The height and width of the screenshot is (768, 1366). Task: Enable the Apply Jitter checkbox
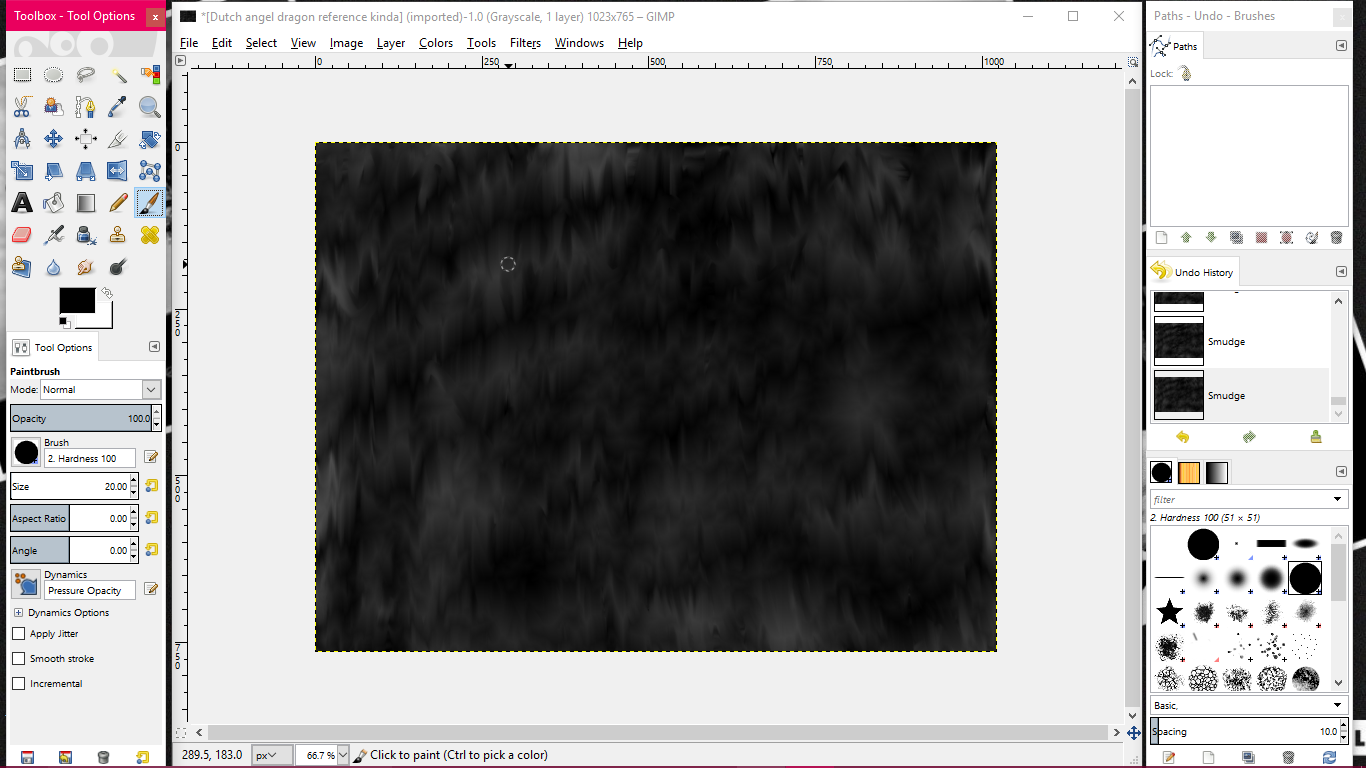18,634
